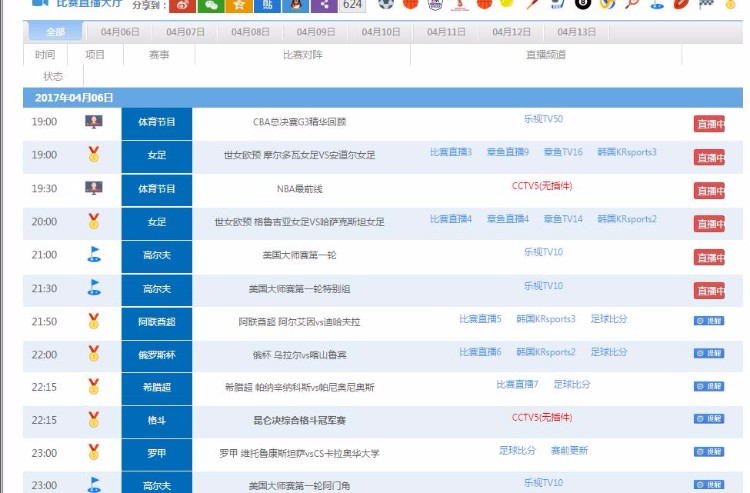Open CCTV5(无插件) for NBA最前线
The image size is (750, 493).
(x=542, y=186)
